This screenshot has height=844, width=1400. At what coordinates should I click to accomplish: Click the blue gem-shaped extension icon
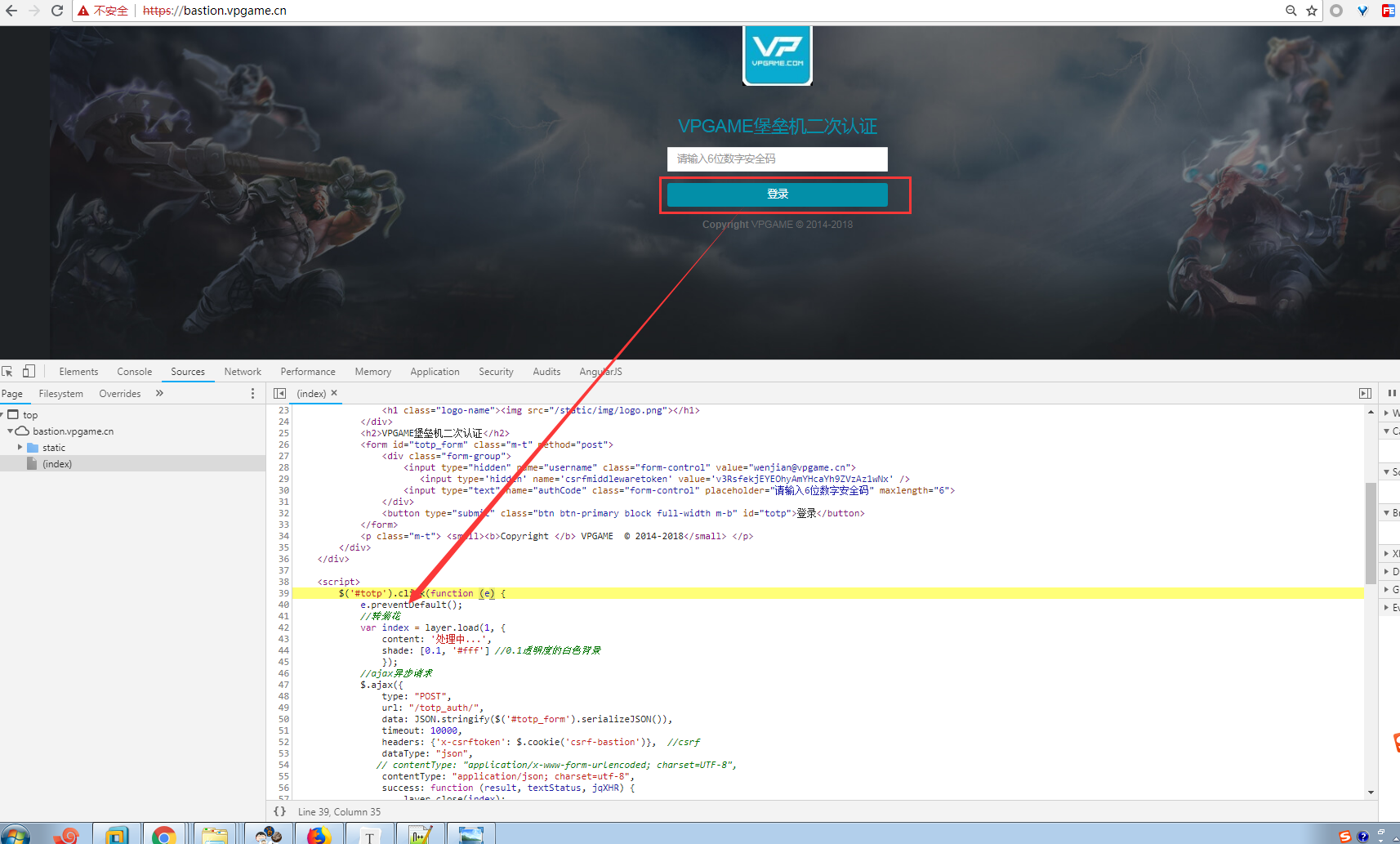[x=1362, y=11]
